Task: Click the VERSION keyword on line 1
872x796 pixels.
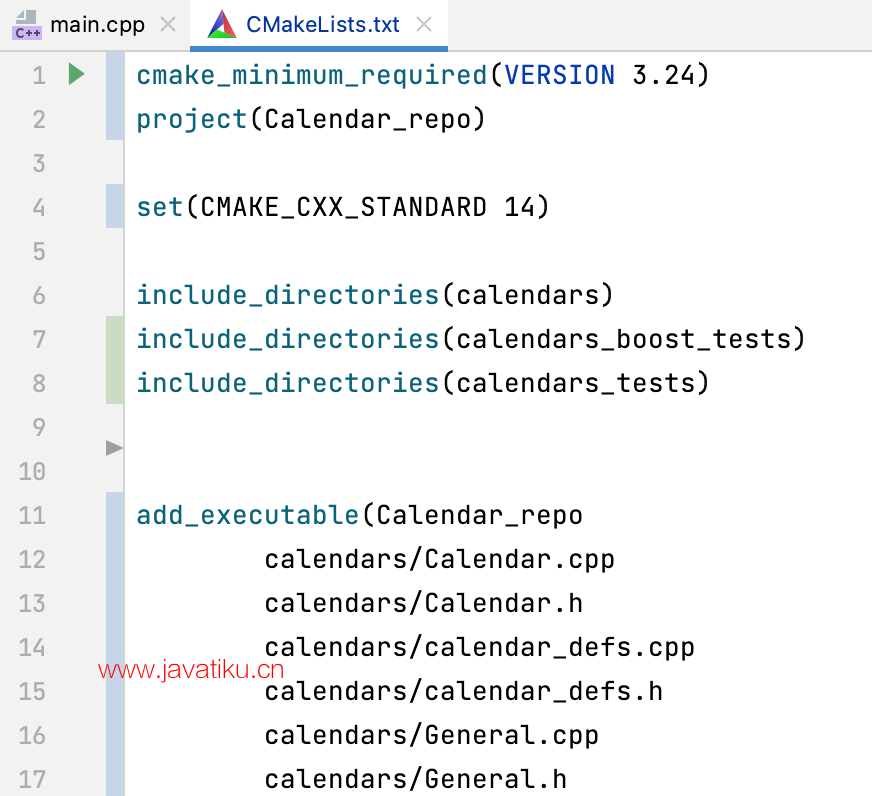Action: click(x=560, y=75)
